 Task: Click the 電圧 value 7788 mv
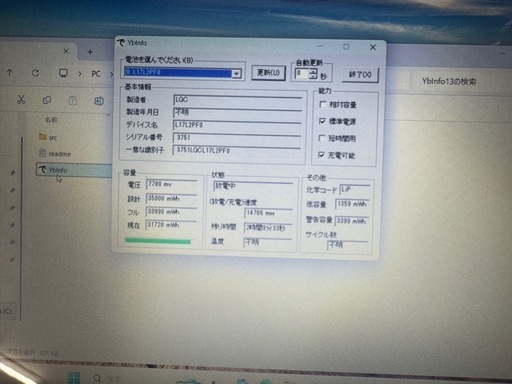point(172,184)
